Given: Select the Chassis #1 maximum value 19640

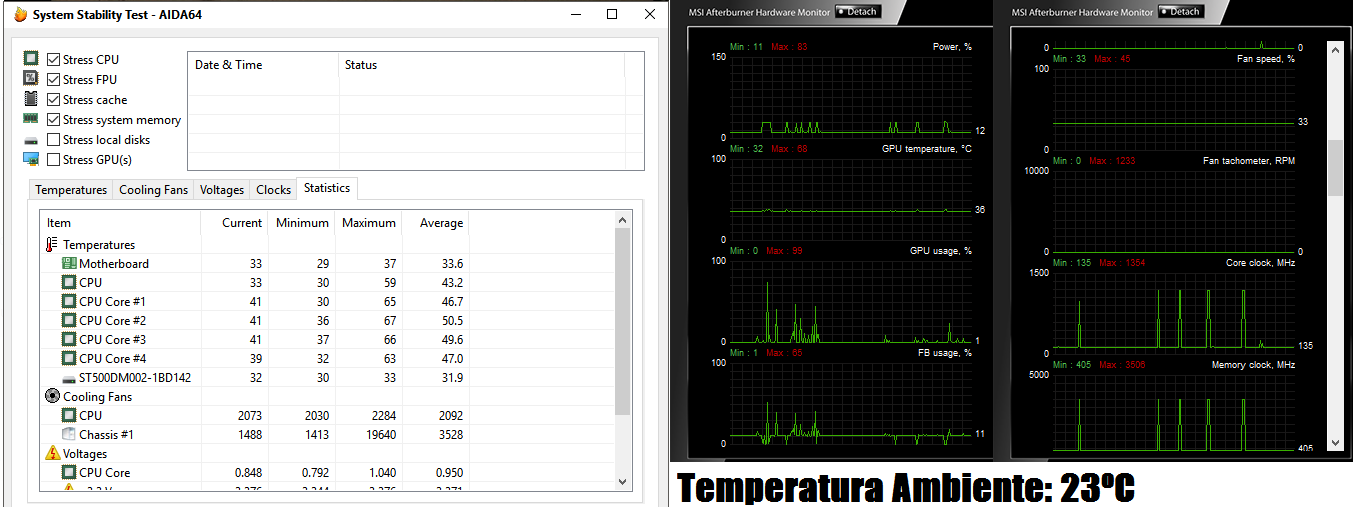Looking at the screenshot, I should [x=379, y=435].
